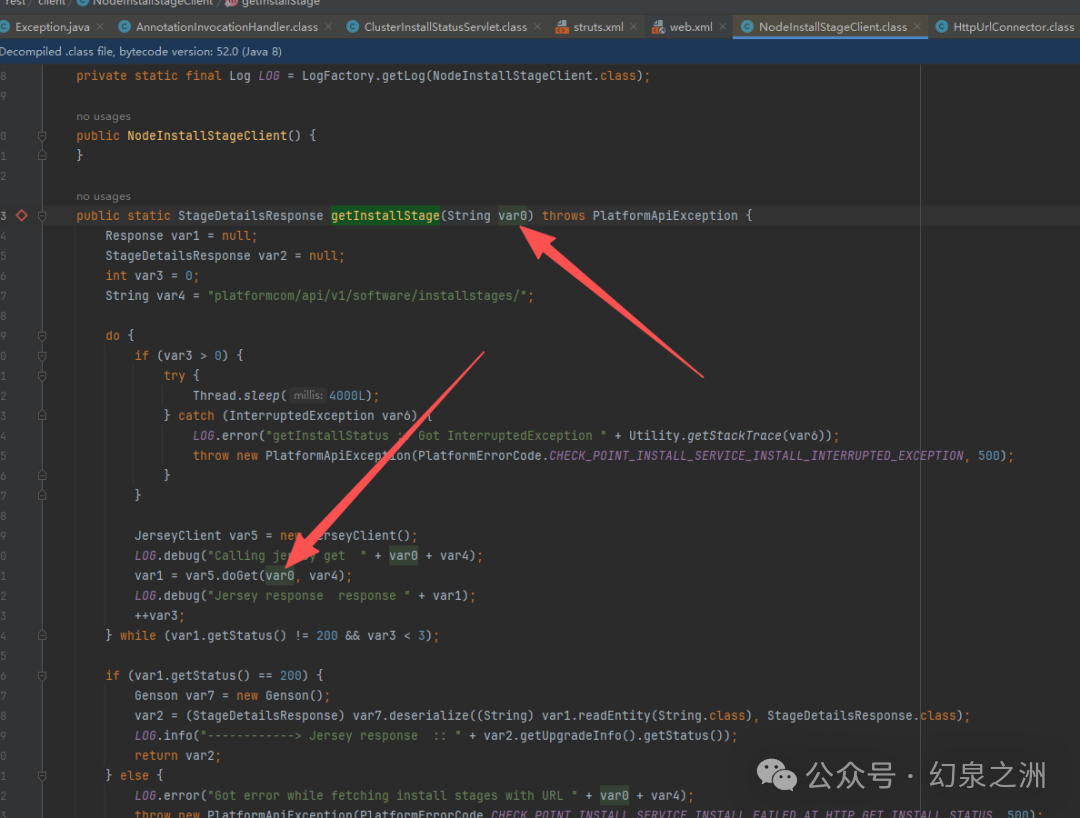
Task: Click the var0 parameter in method signature
Action: (512, 216)
